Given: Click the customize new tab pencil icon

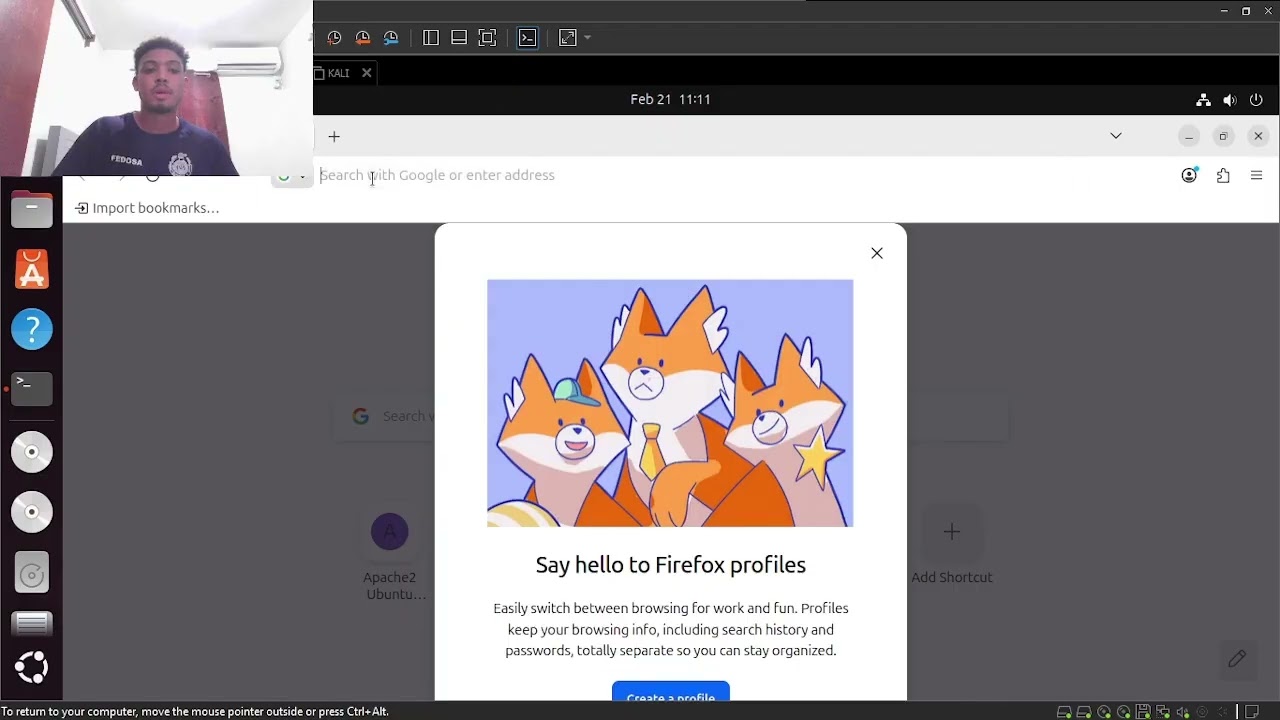Looking at the screenshot, I should (1237, 658).
